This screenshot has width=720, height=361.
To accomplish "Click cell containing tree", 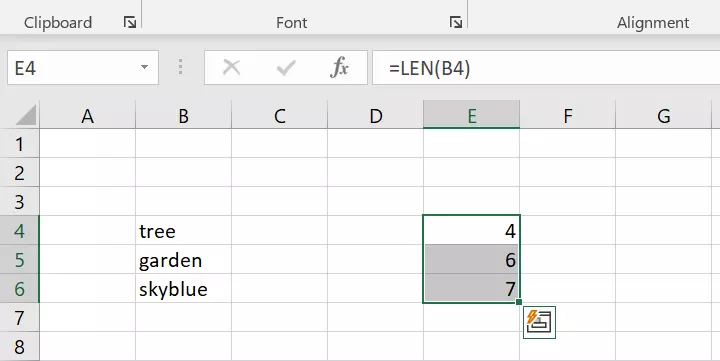I will point(184,230).
